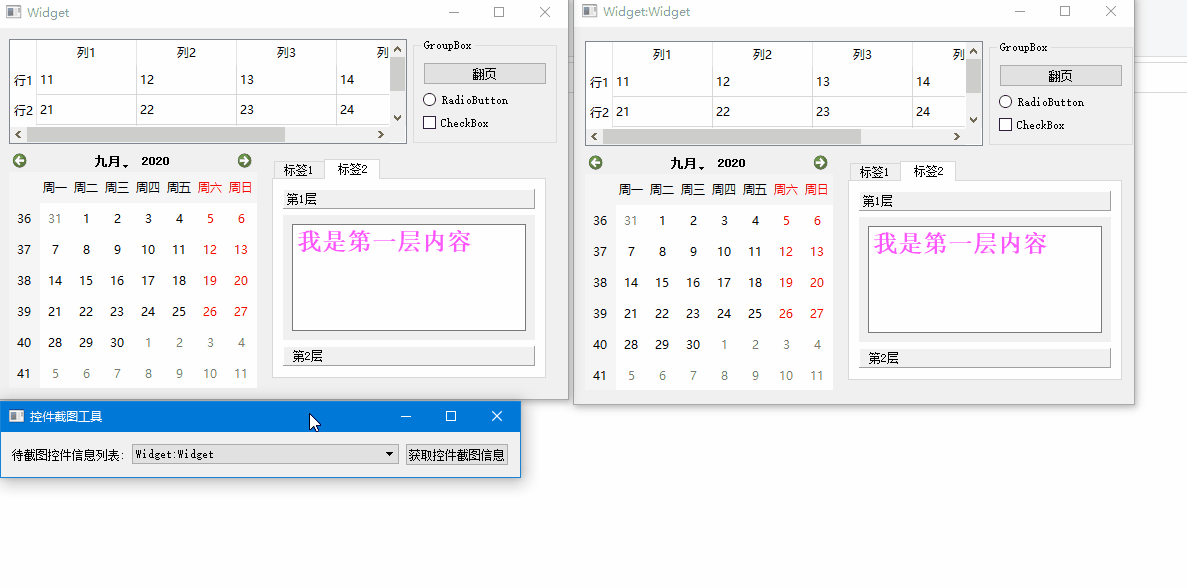This screenshot has height=588, width=1187.
Task: Click the 2020 year in Widget:Widget calendar
Action: 731,163
